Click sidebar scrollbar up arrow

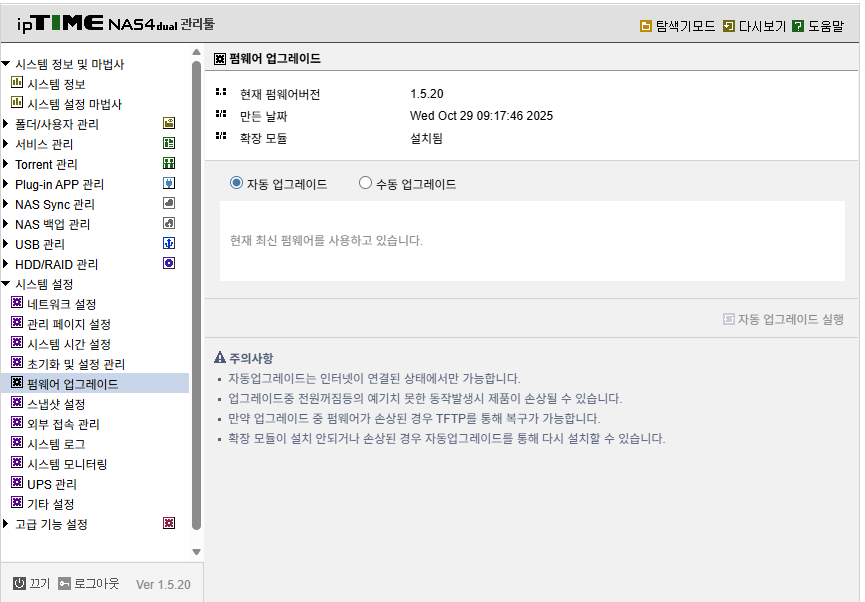click(x=196, y=52)
